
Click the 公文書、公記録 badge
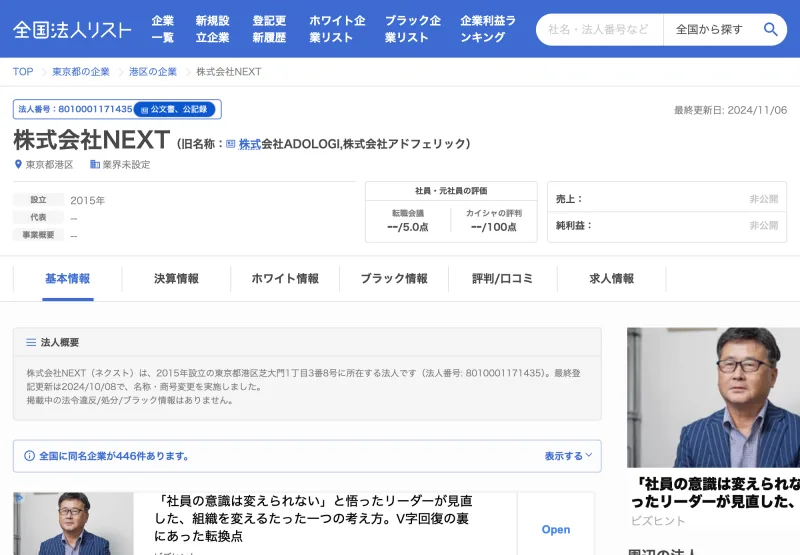pos(174,109)
